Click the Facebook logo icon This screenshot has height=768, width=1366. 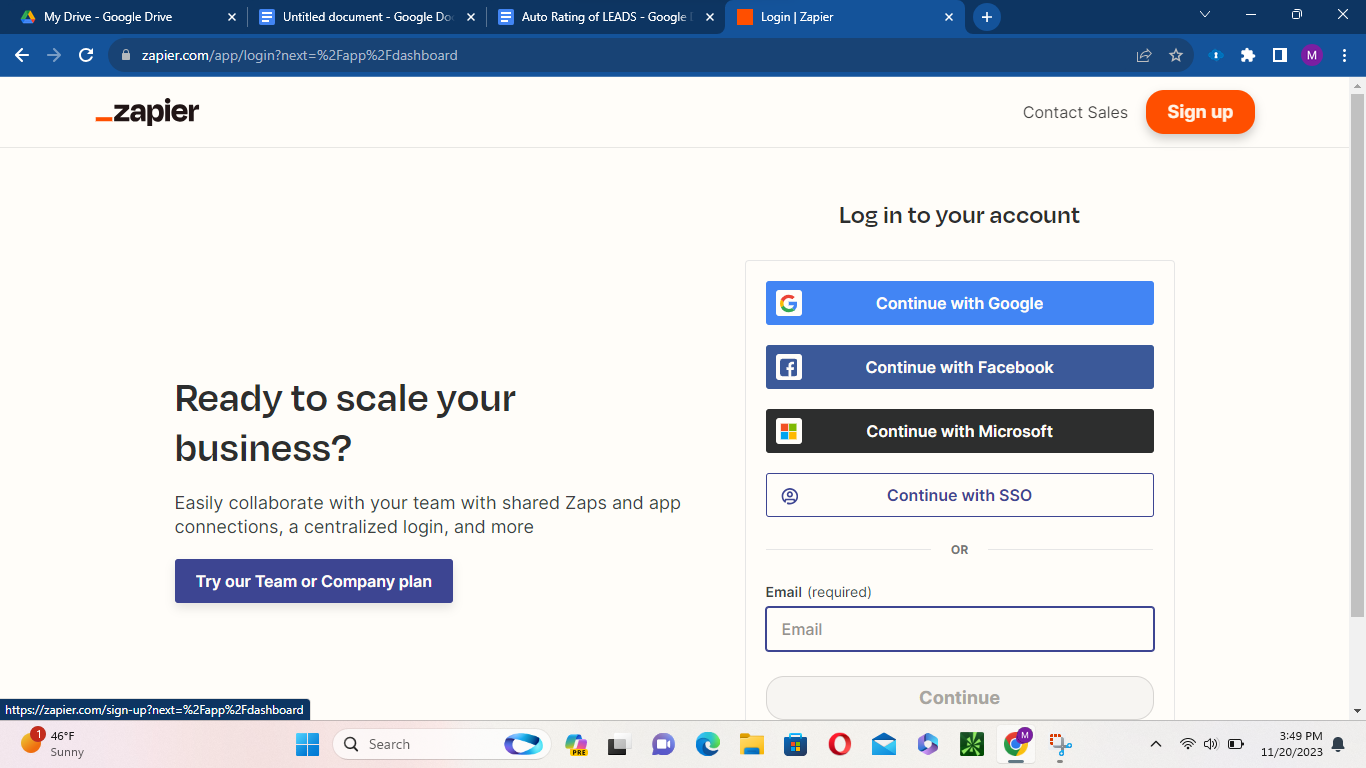pos(789,367)
